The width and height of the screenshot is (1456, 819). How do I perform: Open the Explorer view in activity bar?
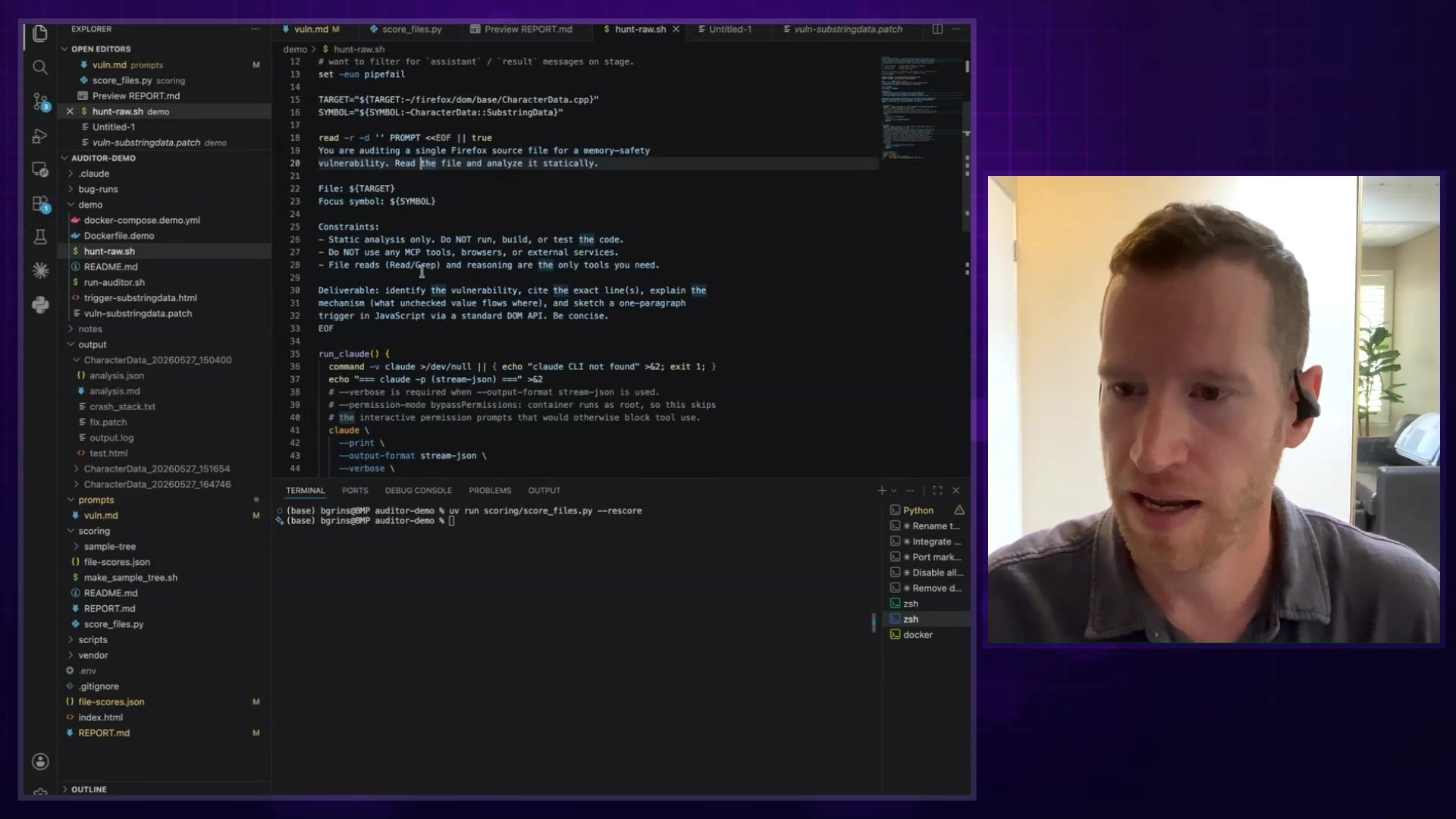(x=40, y=33)
